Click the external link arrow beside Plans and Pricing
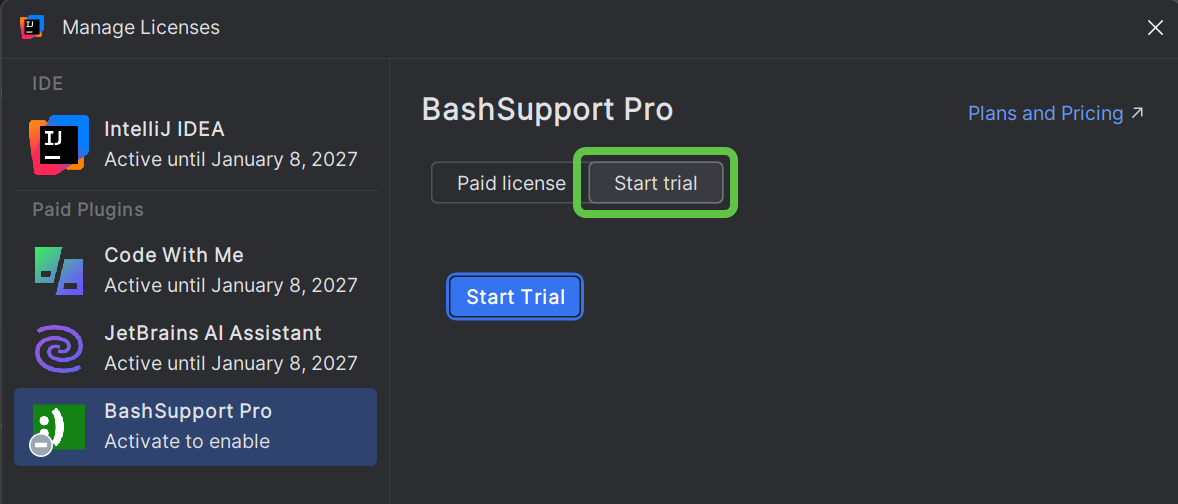The width and height of the screenshot is (1178, 504). point(1137,113)
